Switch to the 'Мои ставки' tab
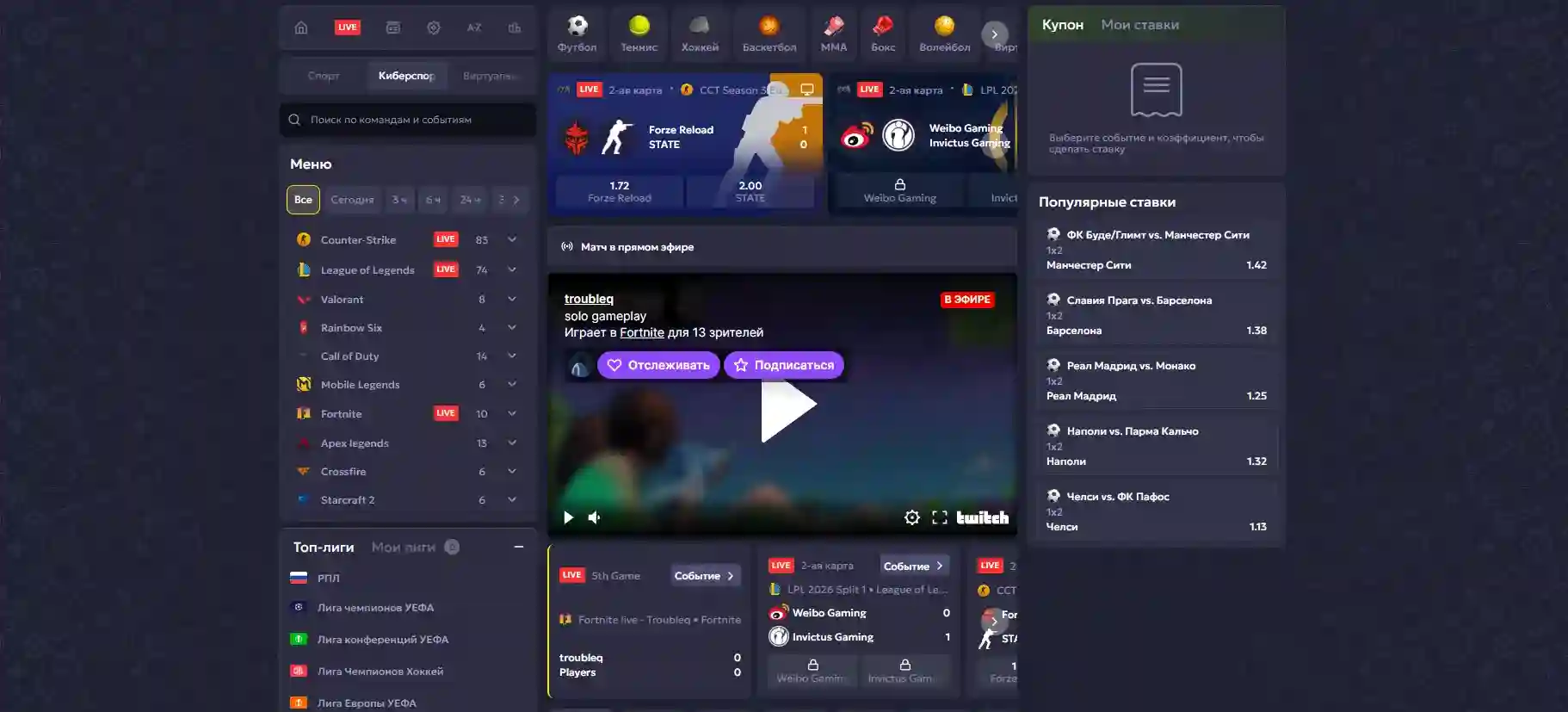The image size is (1568, 712). (1139, 25)
